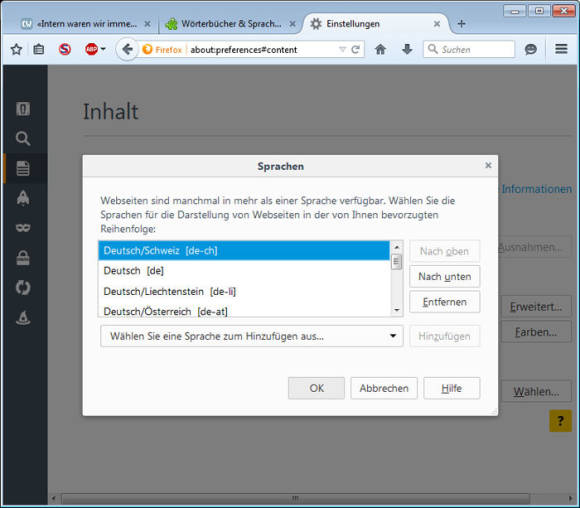Confirm the Sprachen dialog with OK
The width and height of the screenshot is (580, 508).
tap(316, 388)
